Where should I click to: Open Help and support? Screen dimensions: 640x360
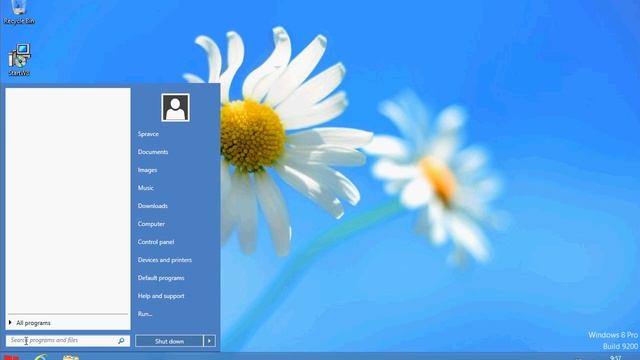pyautogui.click(x=161, y=296)
